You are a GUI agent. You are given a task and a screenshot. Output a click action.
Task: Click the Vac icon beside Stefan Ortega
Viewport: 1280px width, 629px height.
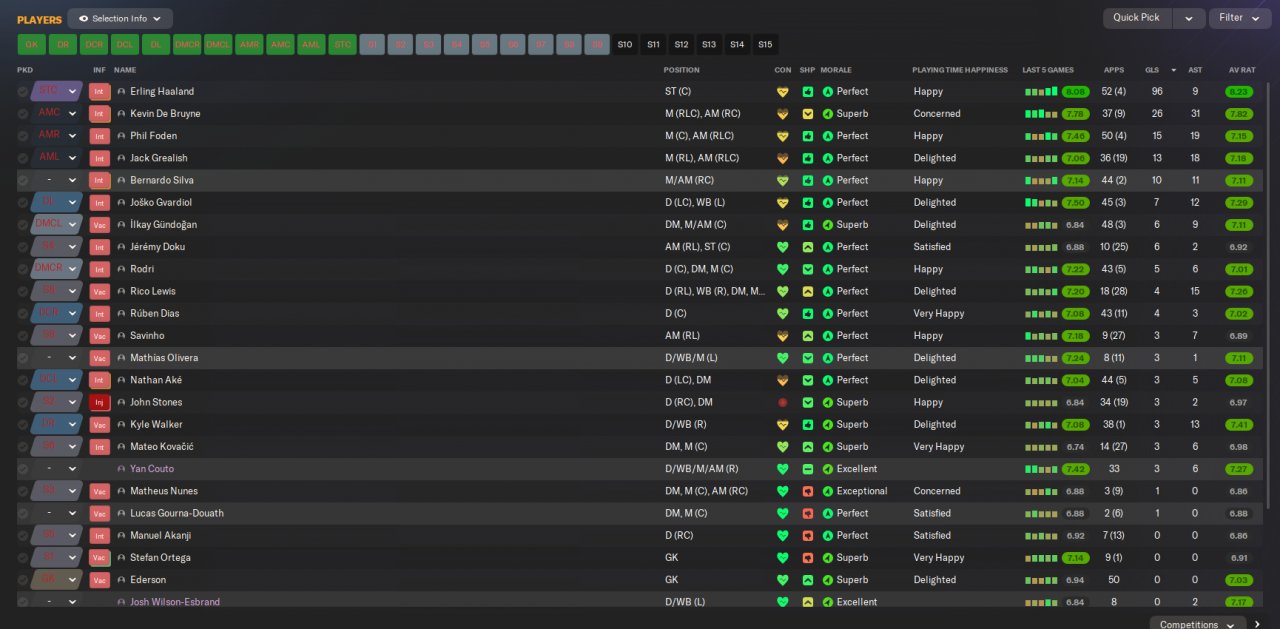pos(99,558)
